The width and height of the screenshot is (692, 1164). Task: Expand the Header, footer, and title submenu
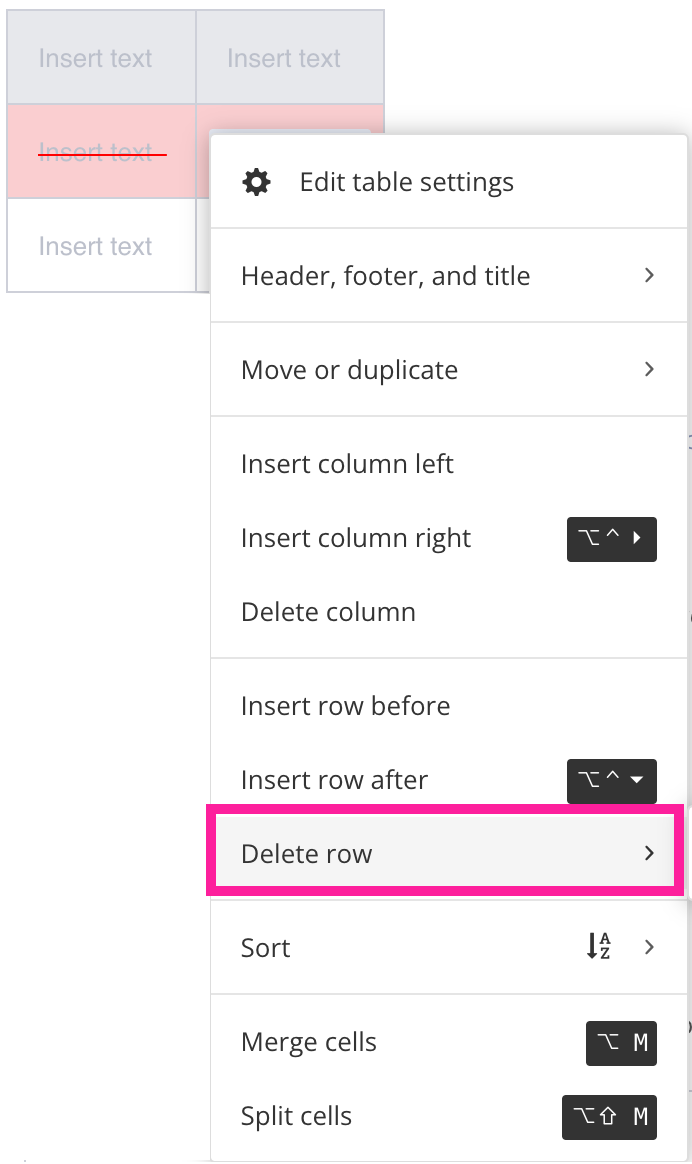tap(649, 275)
